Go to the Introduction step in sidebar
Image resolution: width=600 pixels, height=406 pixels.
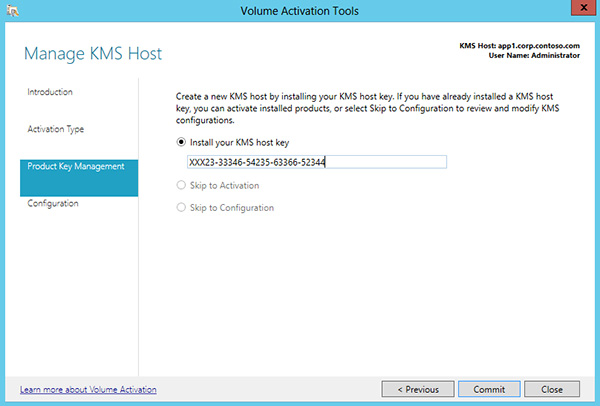tap(50, 92)
